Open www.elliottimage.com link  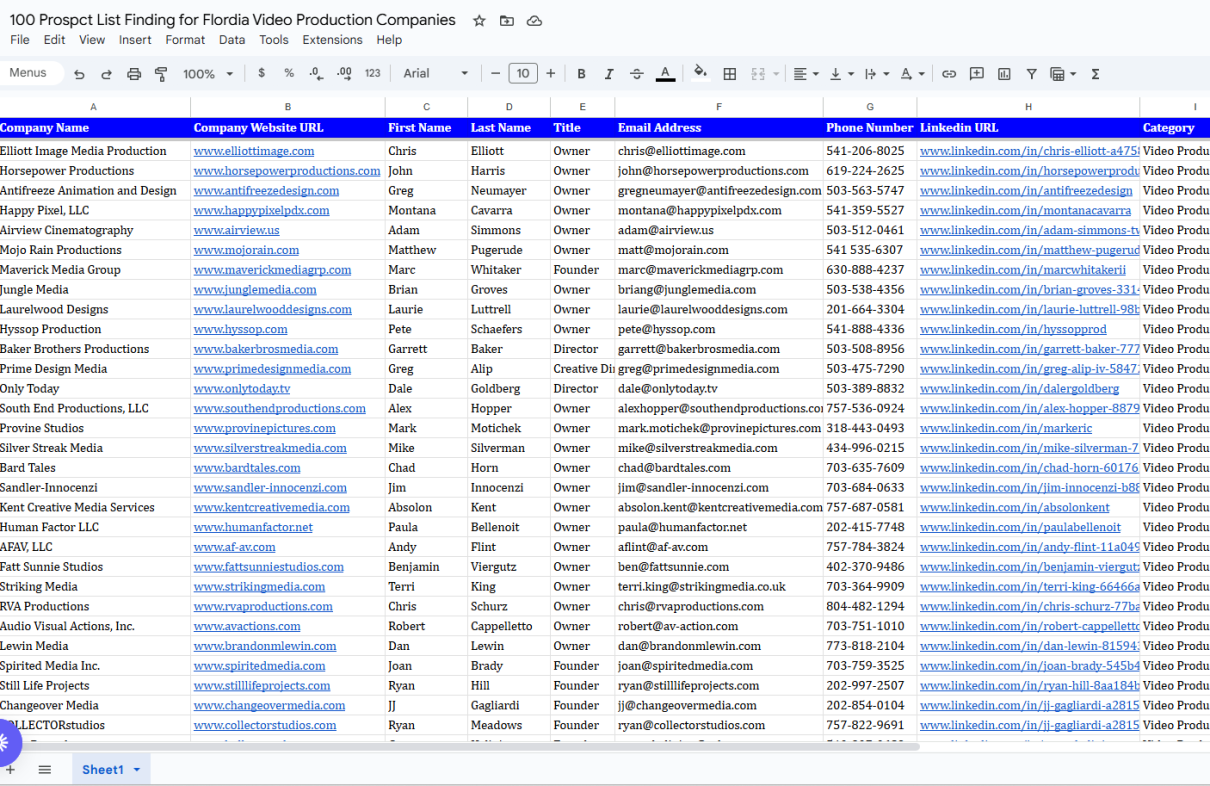point(254,151)
